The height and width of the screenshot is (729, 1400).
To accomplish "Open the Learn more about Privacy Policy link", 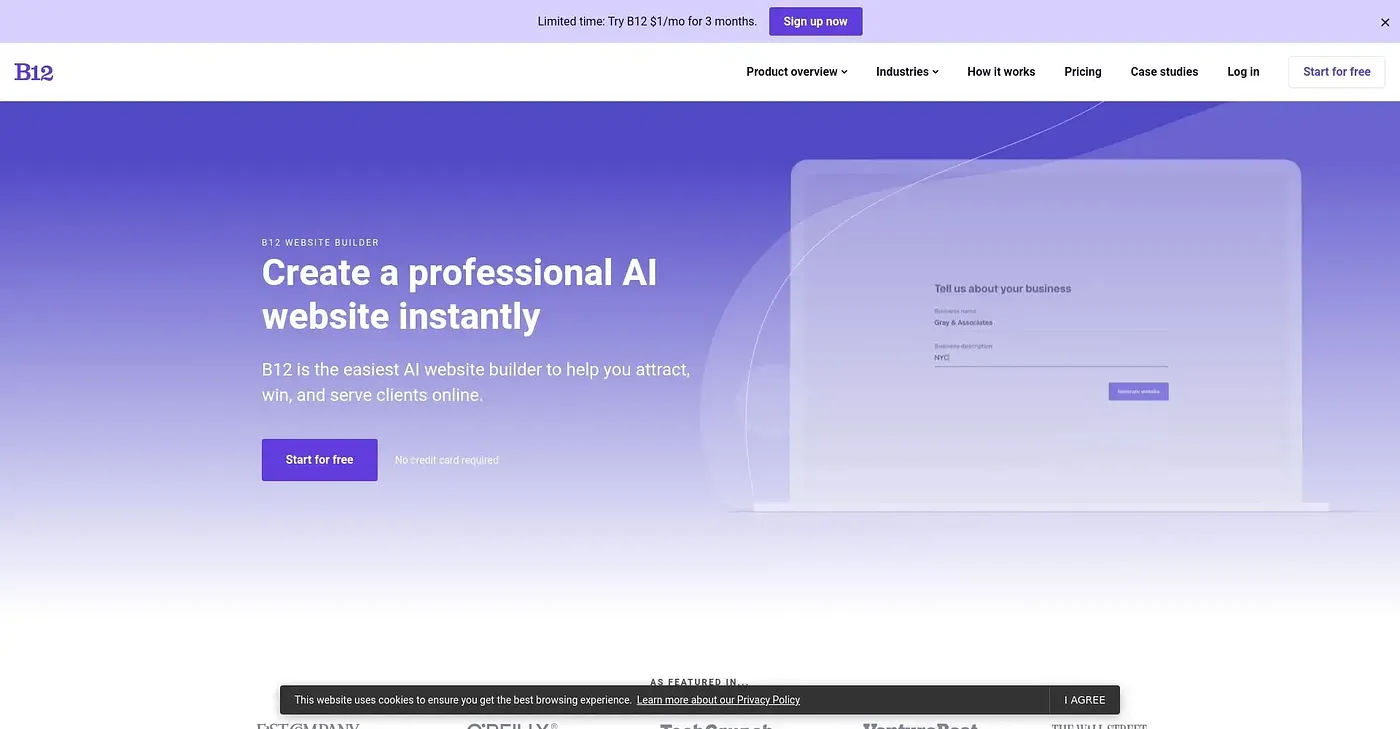I will tap(718, 700).
